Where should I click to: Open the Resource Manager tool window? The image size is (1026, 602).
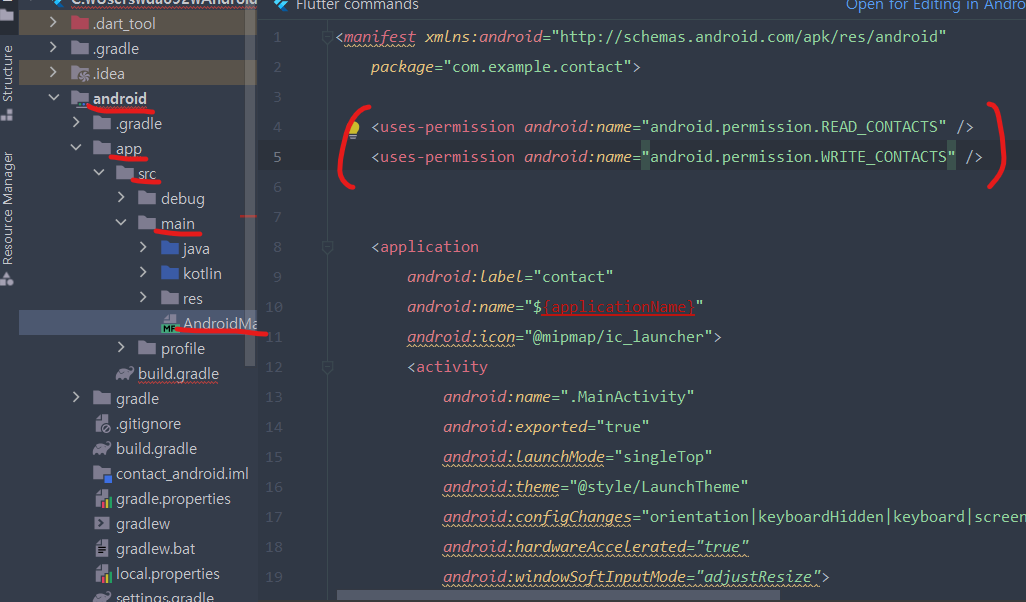(x=7, y=208)
